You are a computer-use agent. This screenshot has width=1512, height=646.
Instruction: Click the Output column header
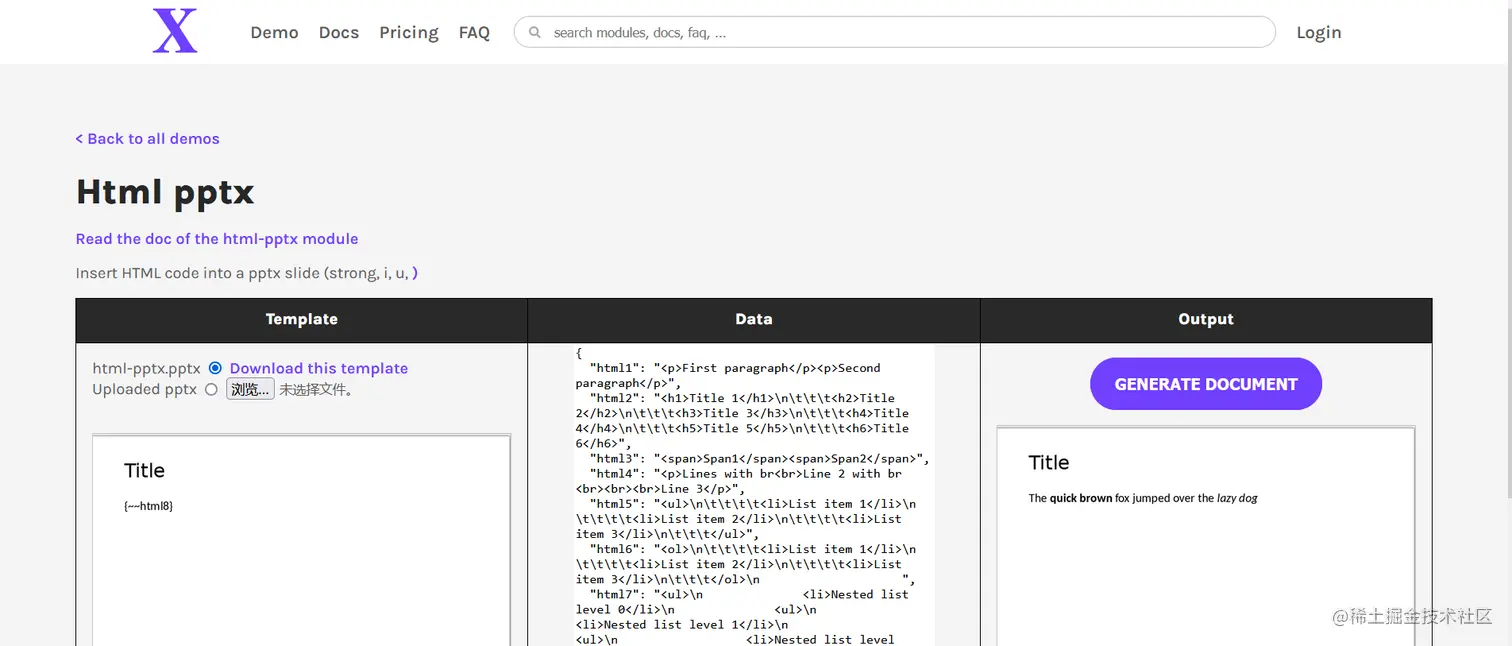(1206, 320)
